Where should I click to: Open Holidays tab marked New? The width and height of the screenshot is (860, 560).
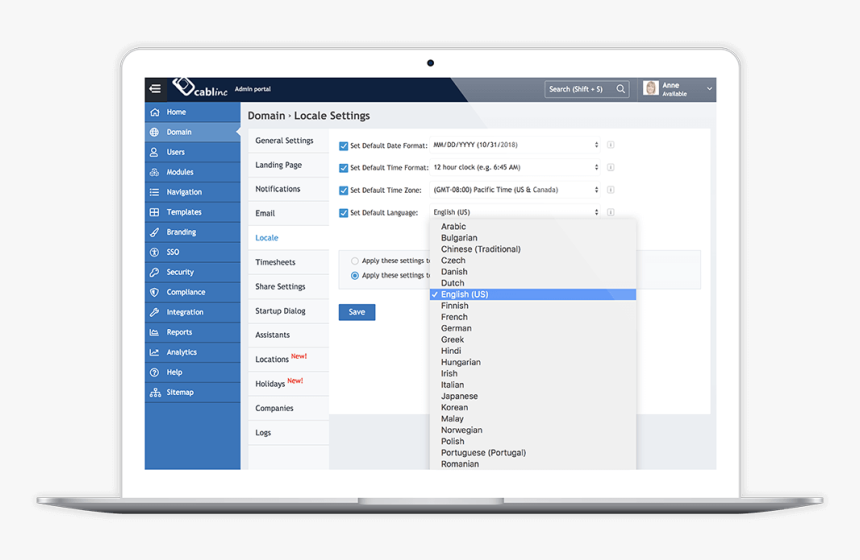coord(288,383)
